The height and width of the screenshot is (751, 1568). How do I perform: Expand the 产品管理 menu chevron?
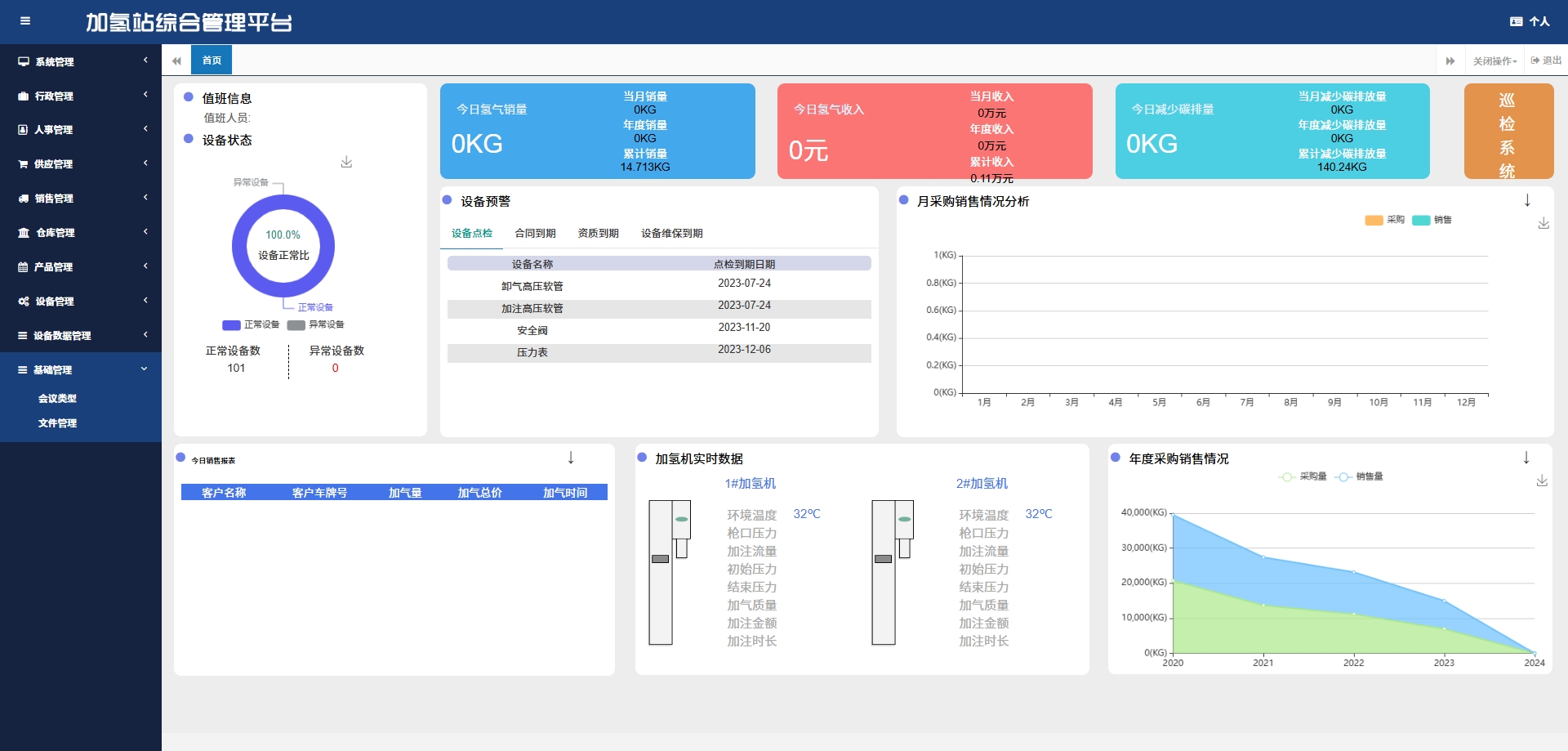coord(145,266)
